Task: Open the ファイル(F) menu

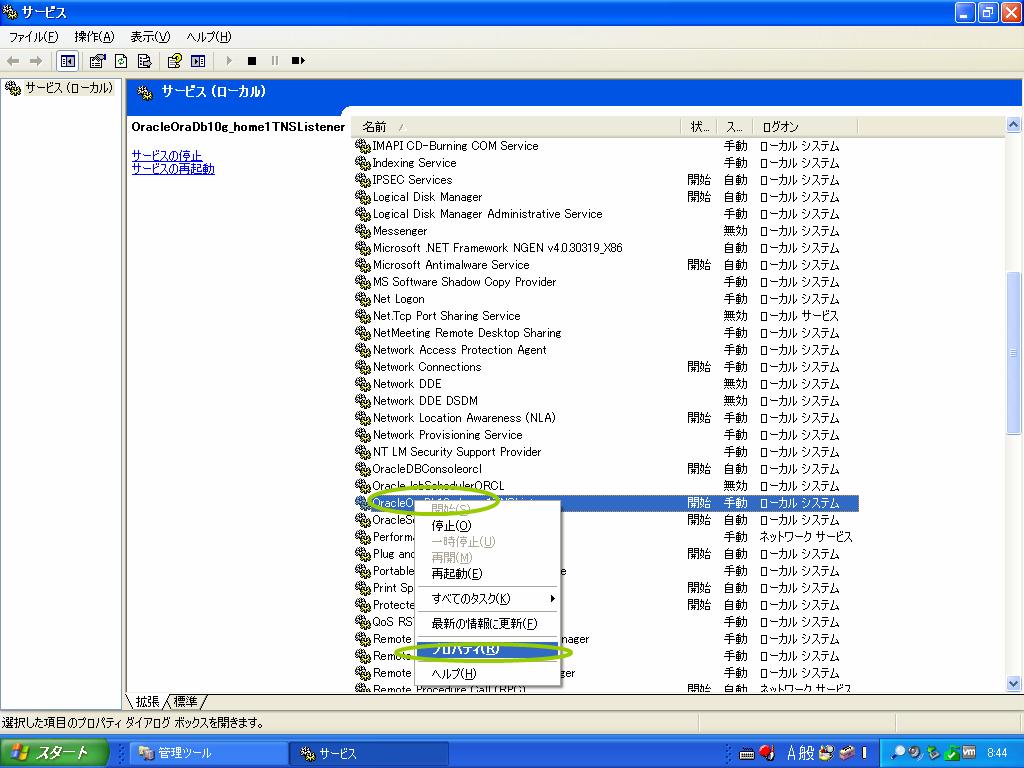Action: (33, 37)
